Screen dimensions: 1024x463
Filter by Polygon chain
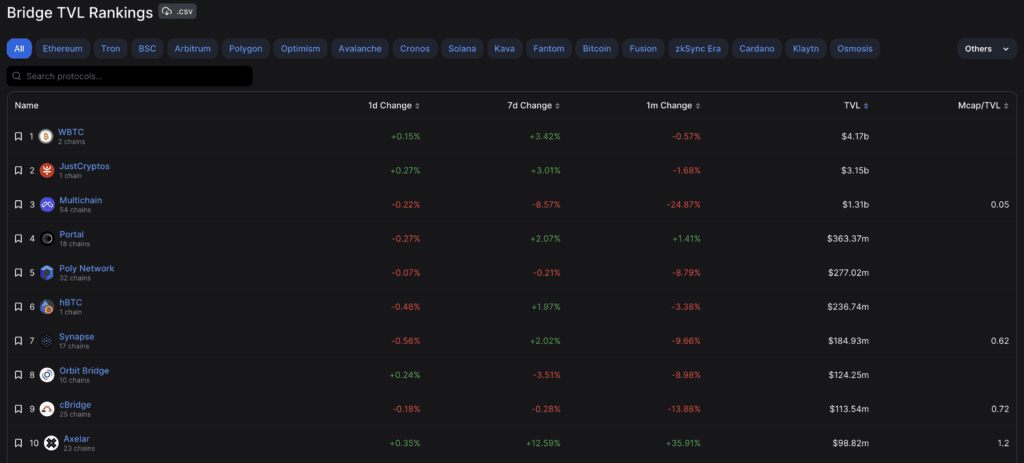point(246,49)
